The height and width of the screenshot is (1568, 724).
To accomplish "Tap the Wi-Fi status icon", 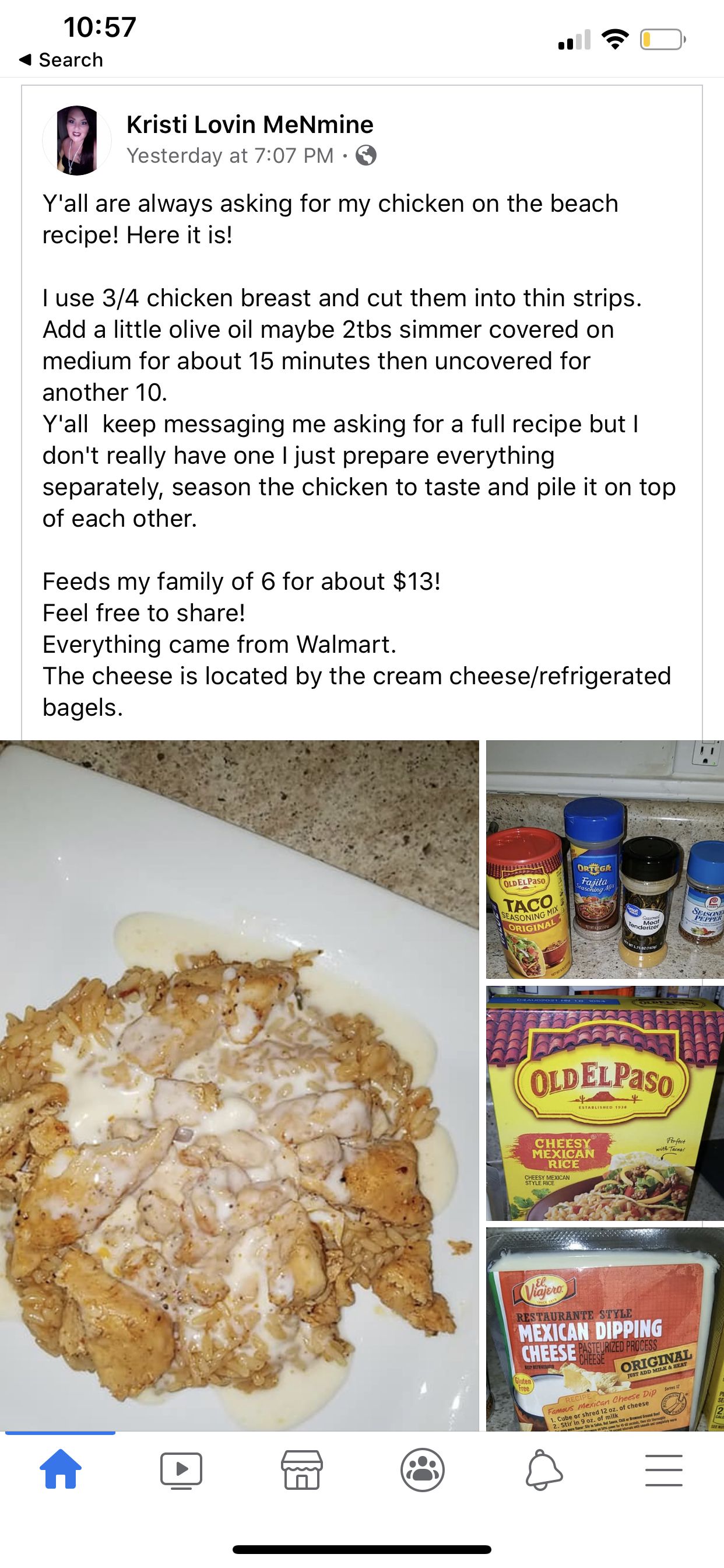I will [x=615, y=40].
